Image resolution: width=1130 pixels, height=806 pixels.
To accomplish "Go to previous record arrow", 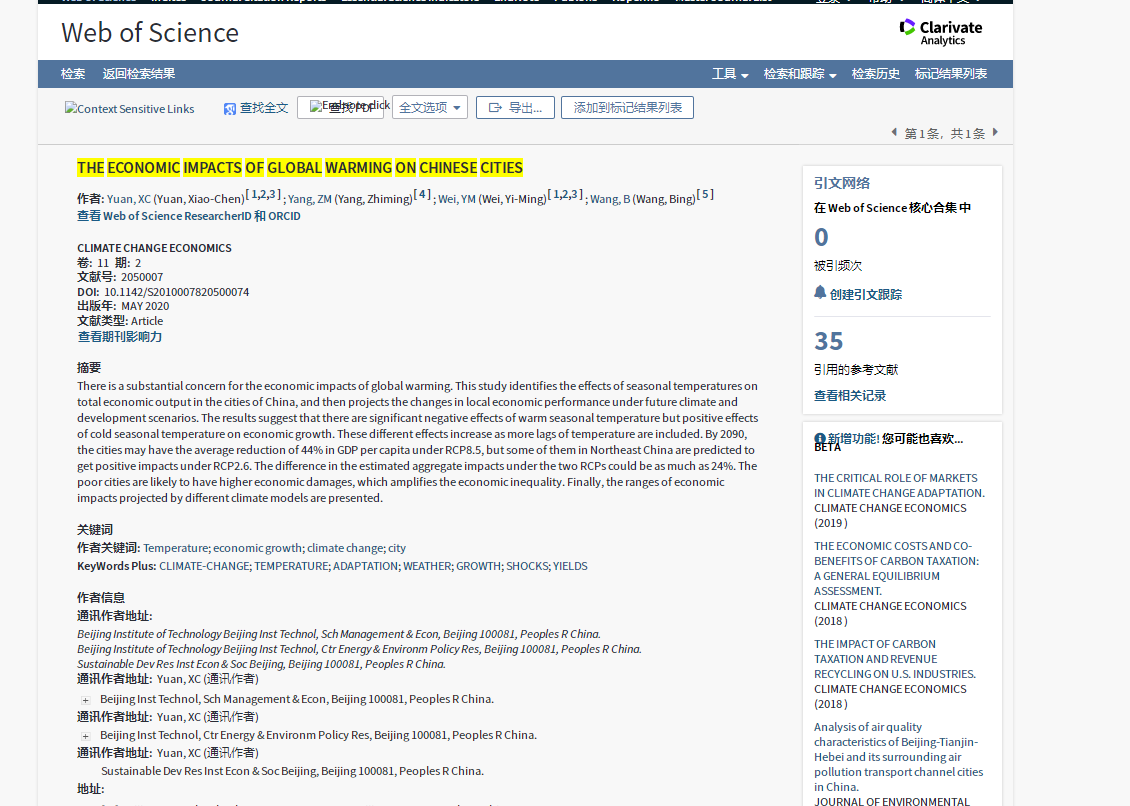I will coord(894,132).
